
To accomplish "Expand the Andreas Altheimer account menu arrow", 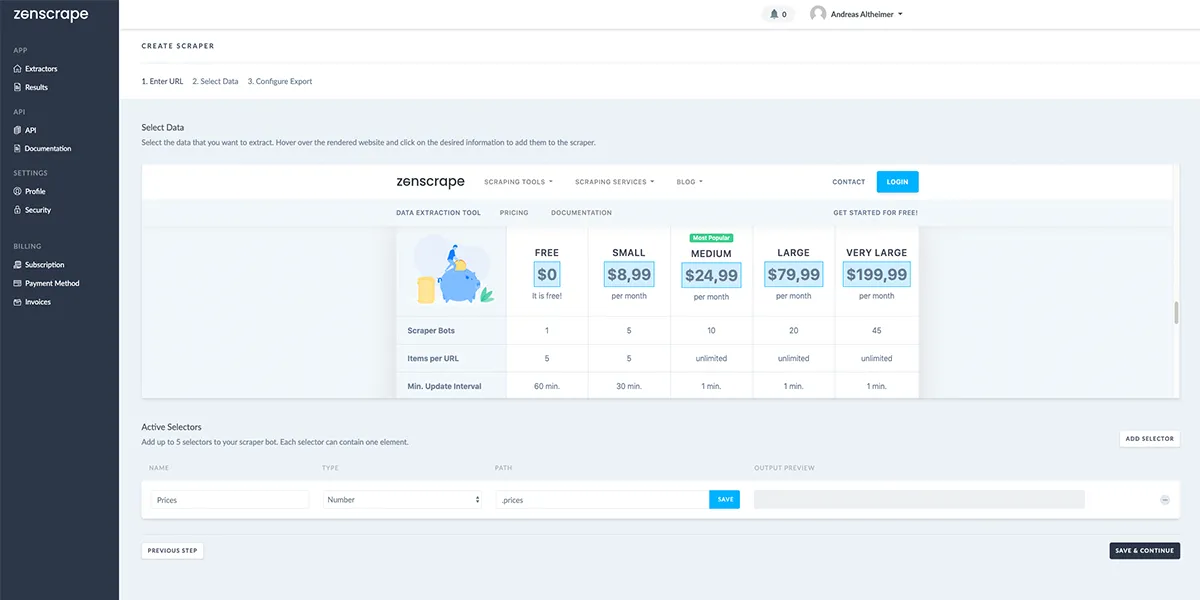I will point(901,15).
